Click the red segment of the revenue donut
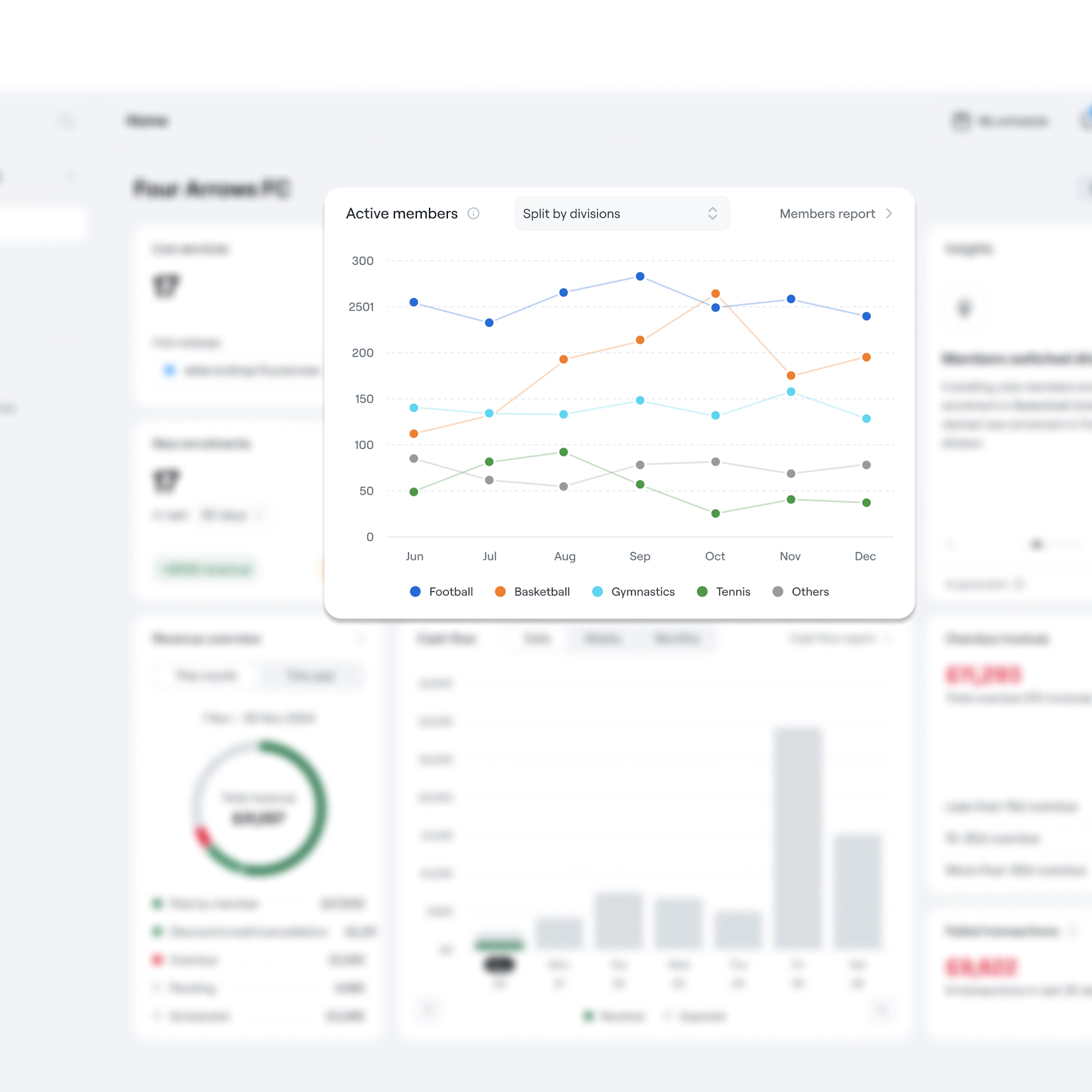Viewport: 1092px width, 1092px height. tap(202, 836)
